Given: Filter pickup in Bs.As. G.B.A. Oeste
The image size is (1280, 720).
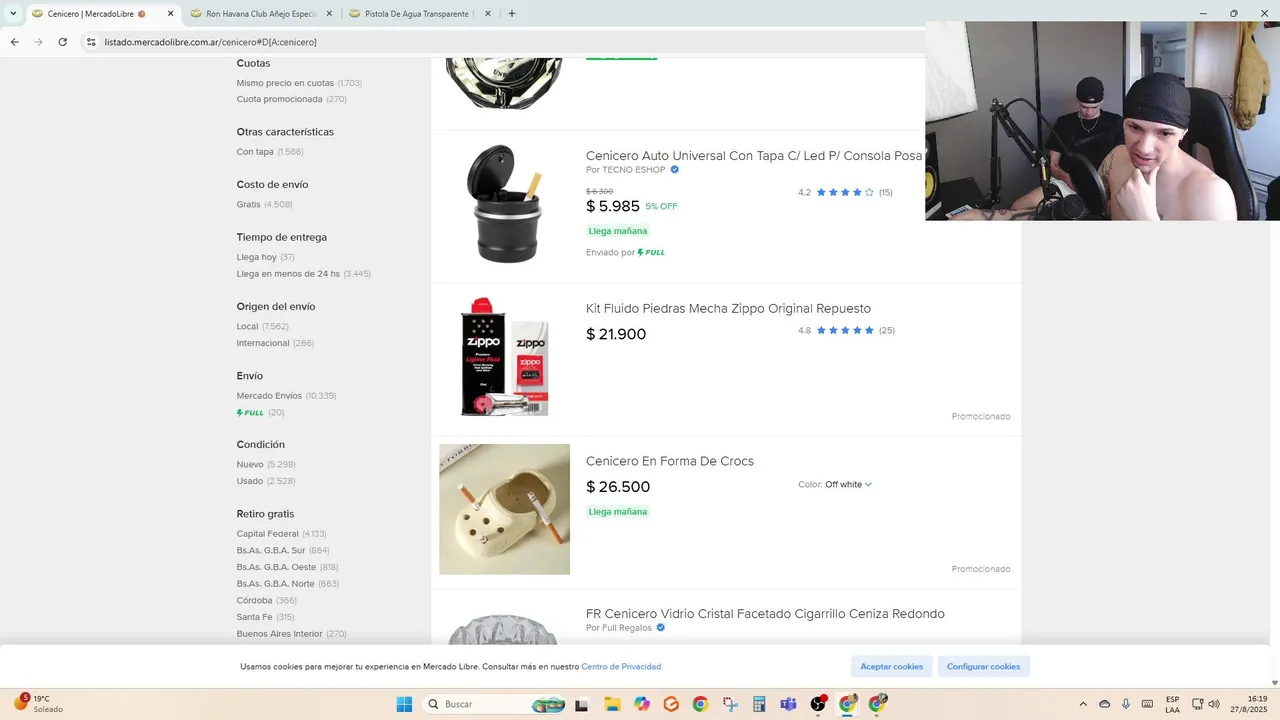Looking at the screenshot, I should pyautogui.click(x=287, y=567).
